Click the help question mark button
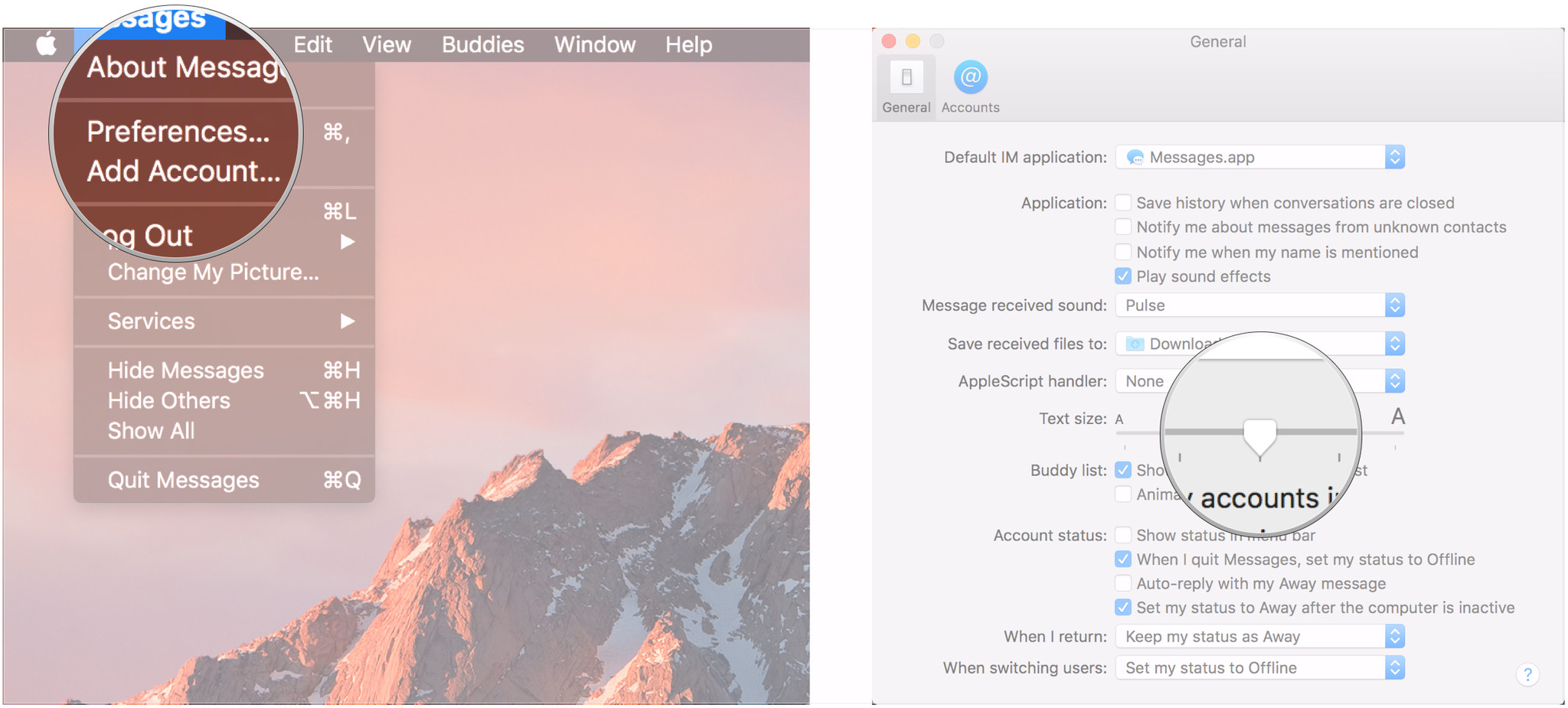Image resolution: width=1568 pixels, height=708 pixels. click(1527, 674)
